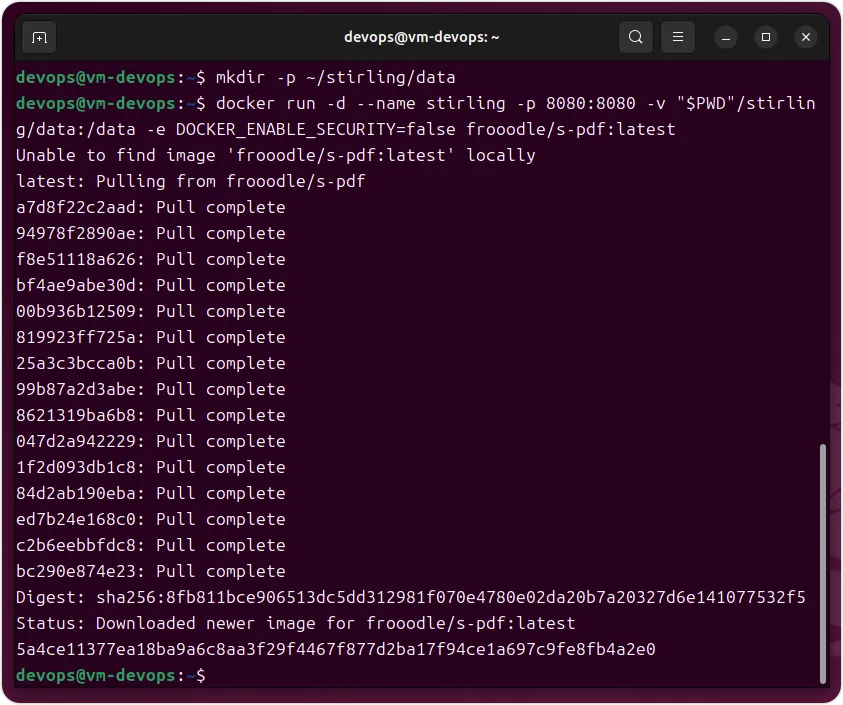Click layer 1f2d093db1c8 line
The image size is (843, 705).
coord(151,467)
